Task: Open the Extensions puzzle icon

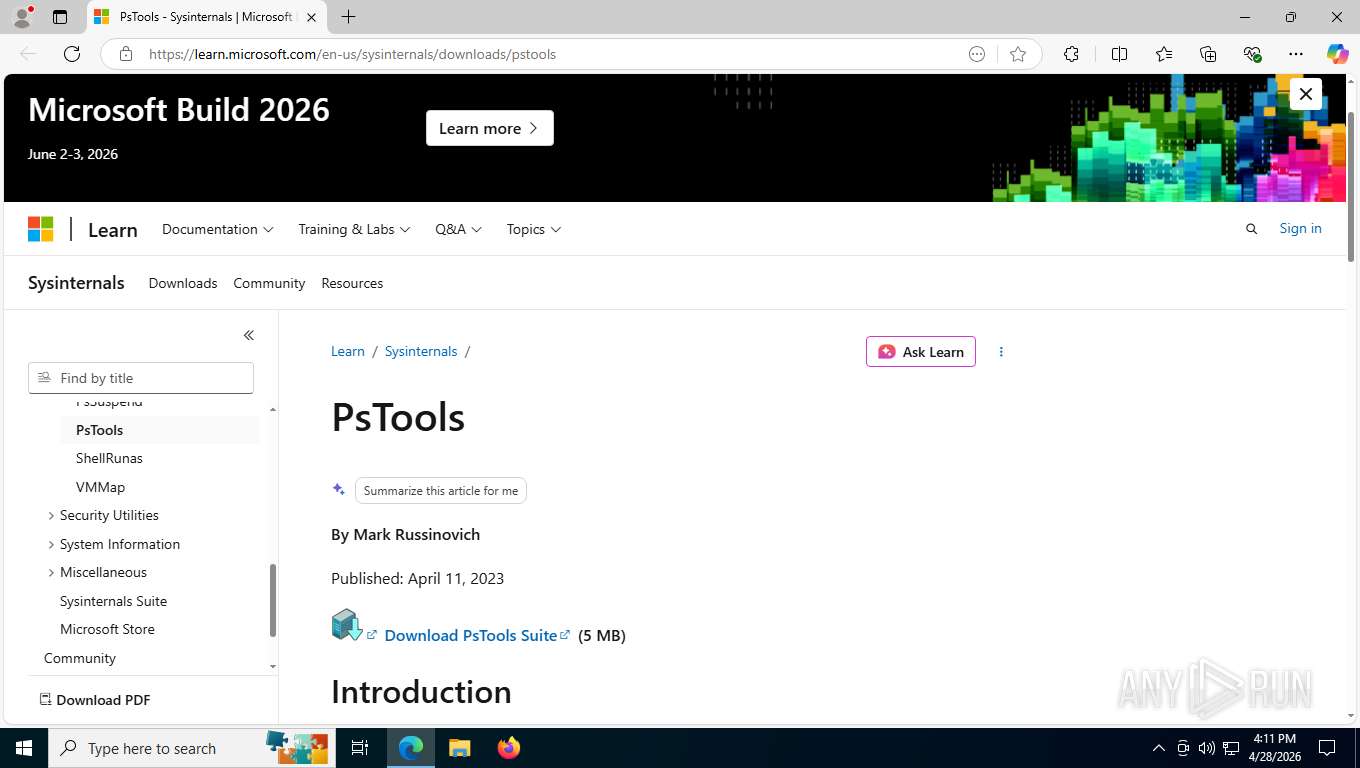Action: pyautogui.click(x=1071, y=54)
